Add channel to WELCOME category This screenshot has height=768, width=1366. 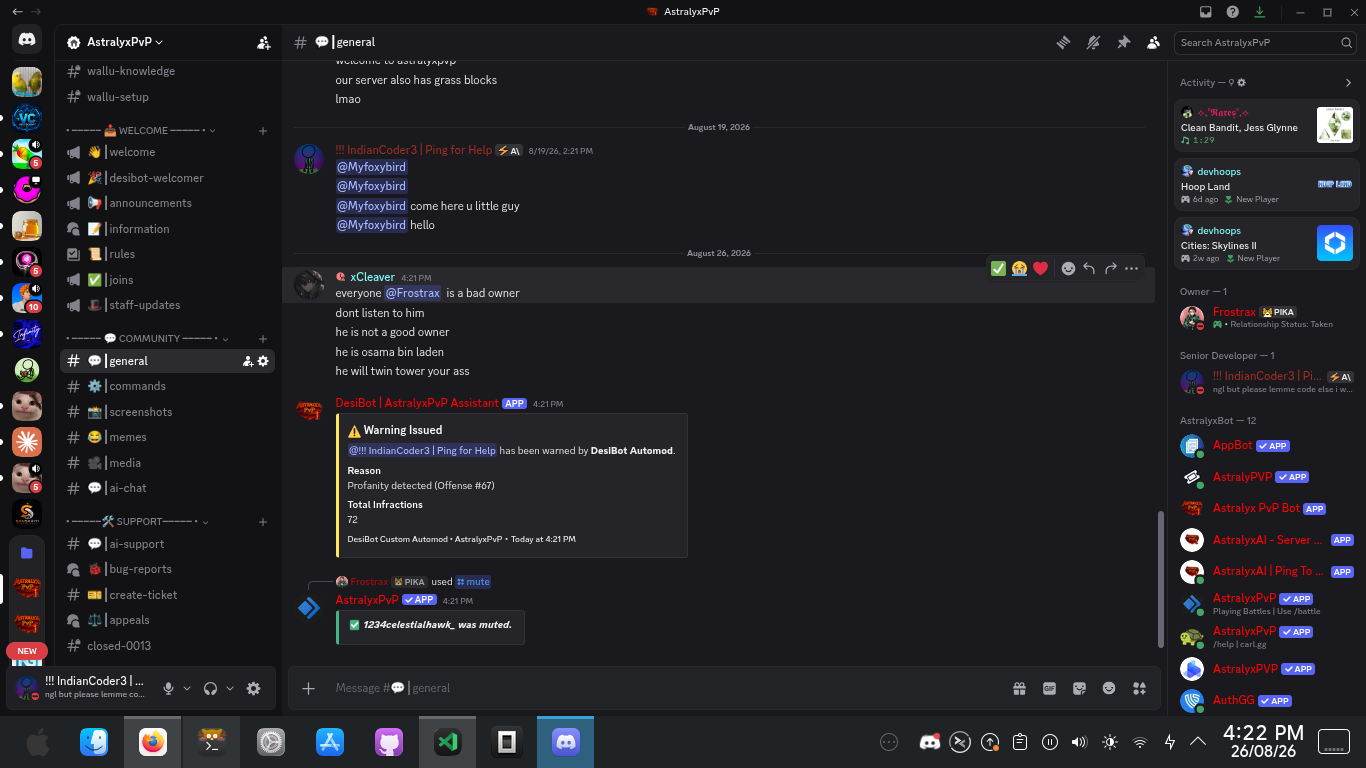click(263, 131)
